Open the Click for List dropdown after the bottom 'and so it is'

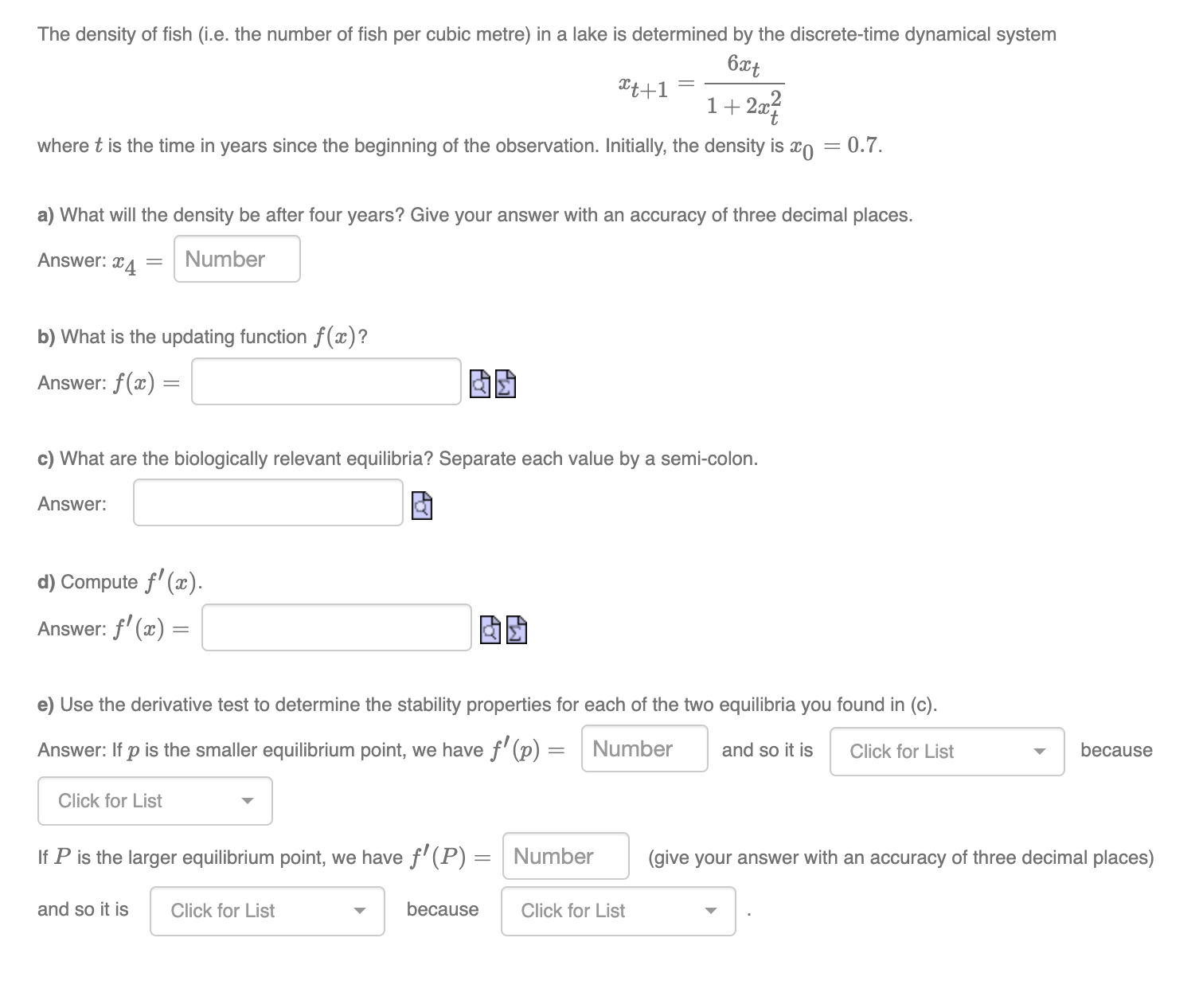pos(267,910)
